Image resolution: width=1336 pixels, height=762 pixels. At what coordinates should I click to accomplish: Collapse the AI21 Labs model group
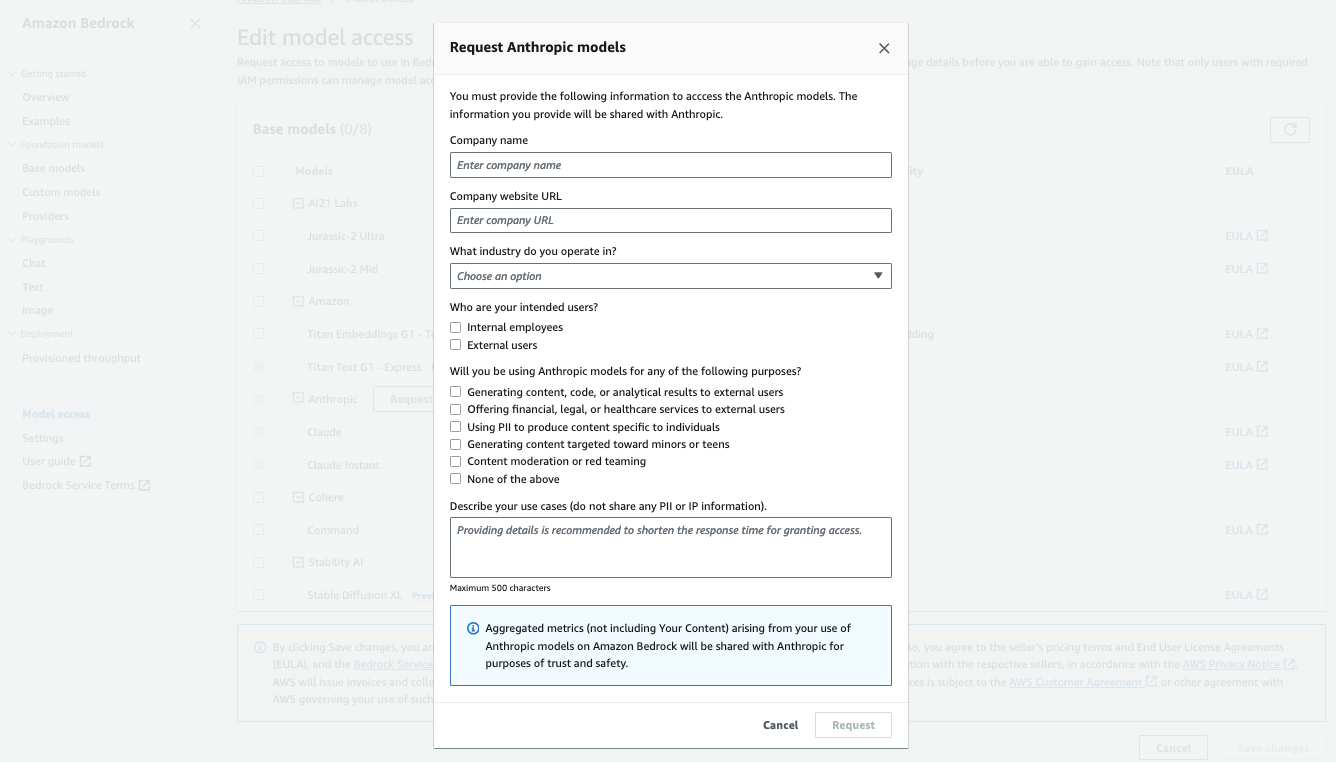pos(298,203)
